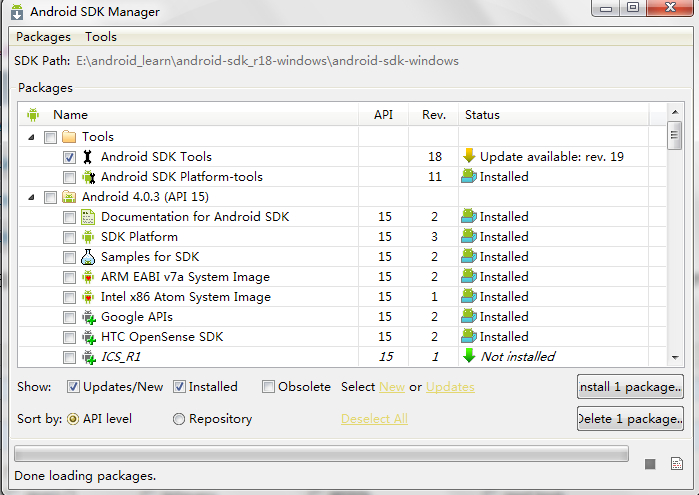Enable the Obsolete show filter
The height and width of the screenshot is (495, 699).
click(x=268, y=387)
